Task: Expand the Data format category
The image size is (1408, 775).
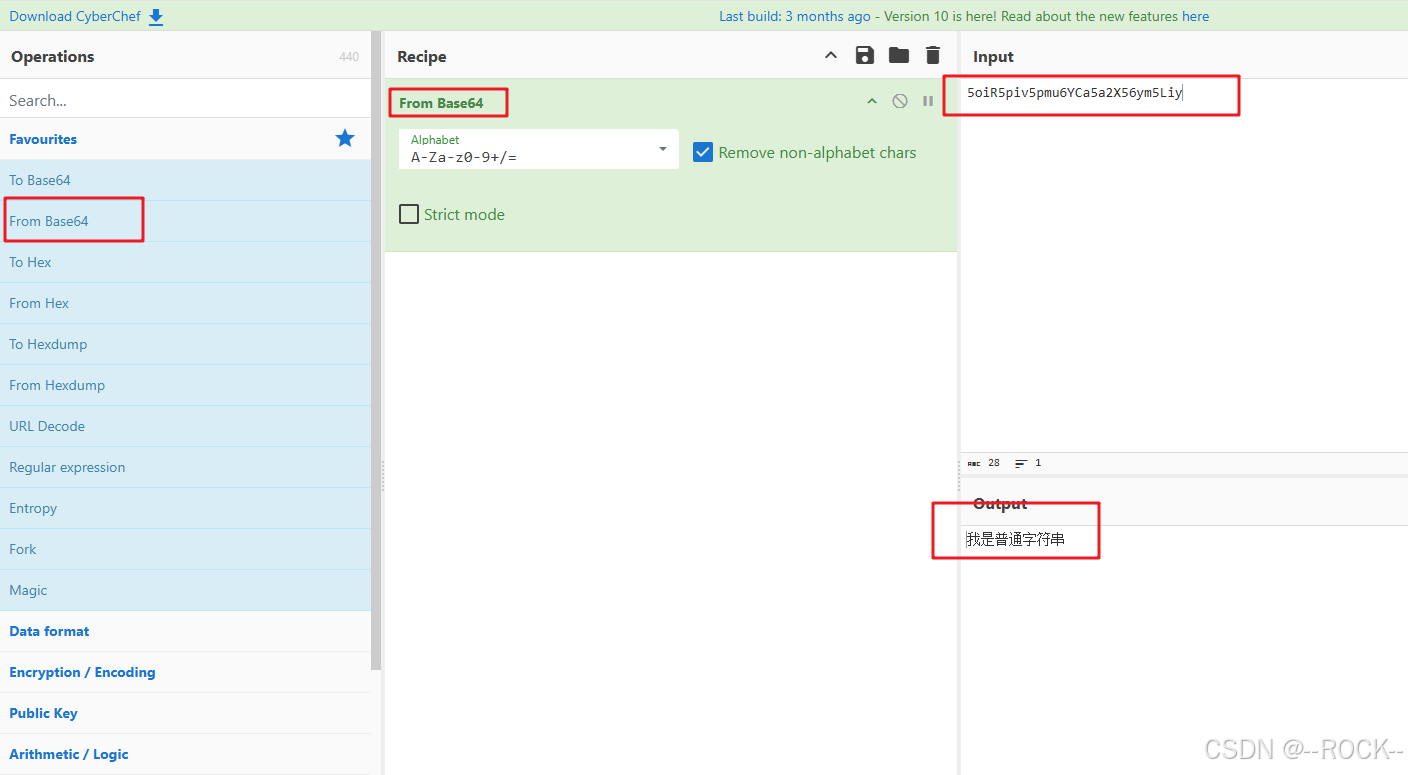Action: pos(49,631)
